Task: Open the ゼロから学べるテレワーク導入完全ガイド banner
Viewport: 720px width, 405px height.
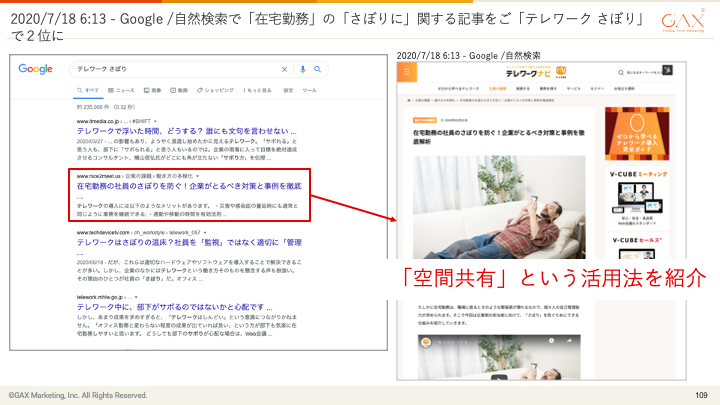Action: [x=637, y=134]
